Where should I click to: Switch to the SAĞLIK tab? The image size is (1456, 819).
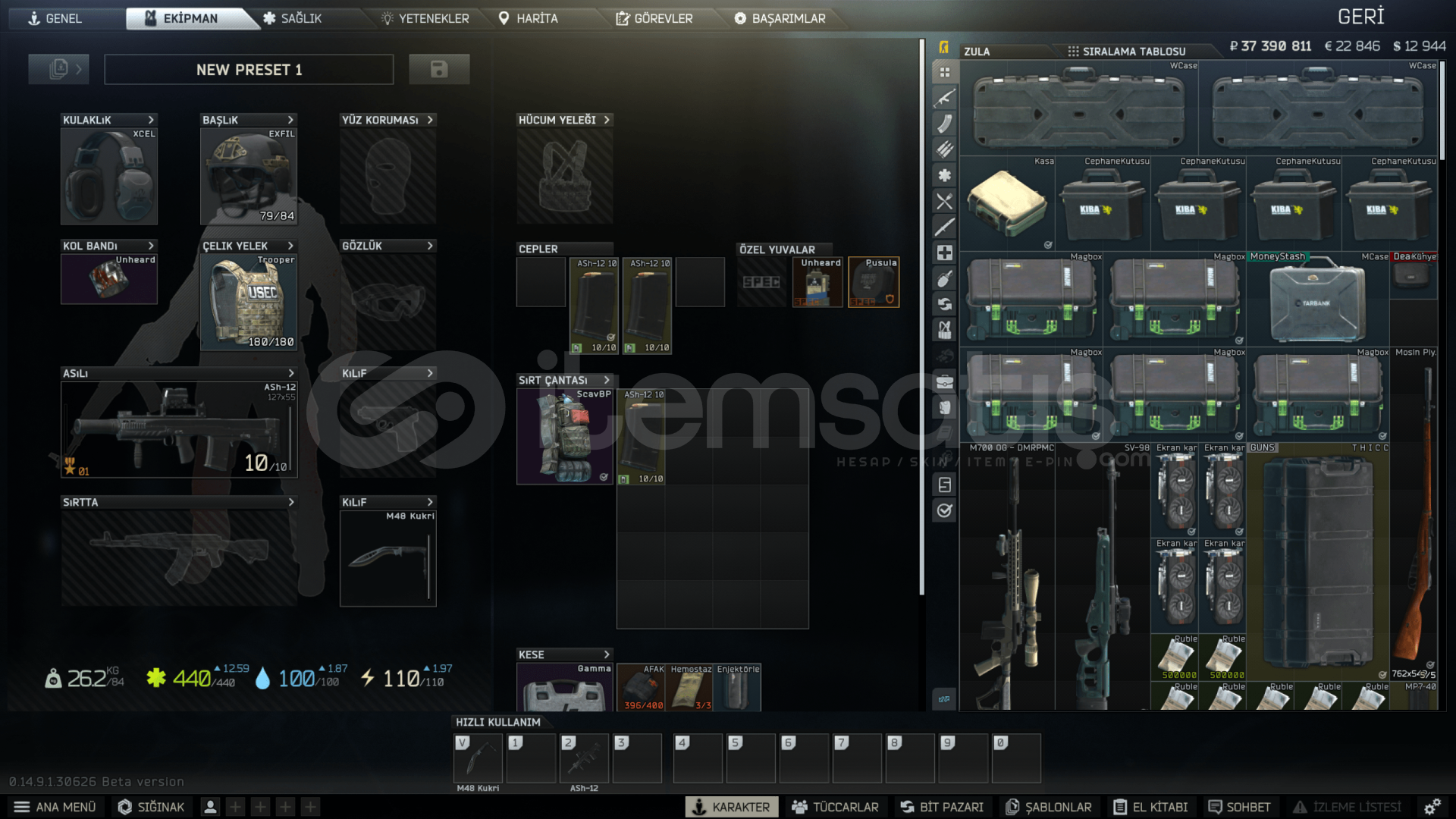click(293, 18)
